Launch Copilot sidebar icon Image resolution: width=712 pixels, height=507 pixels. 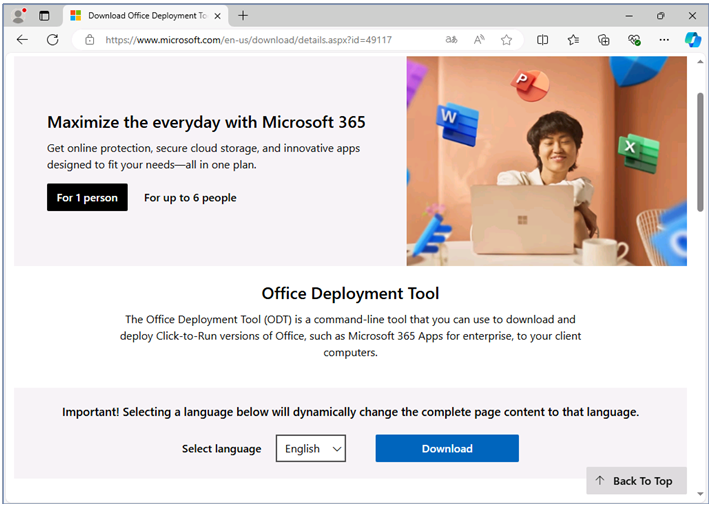(693, 40)
